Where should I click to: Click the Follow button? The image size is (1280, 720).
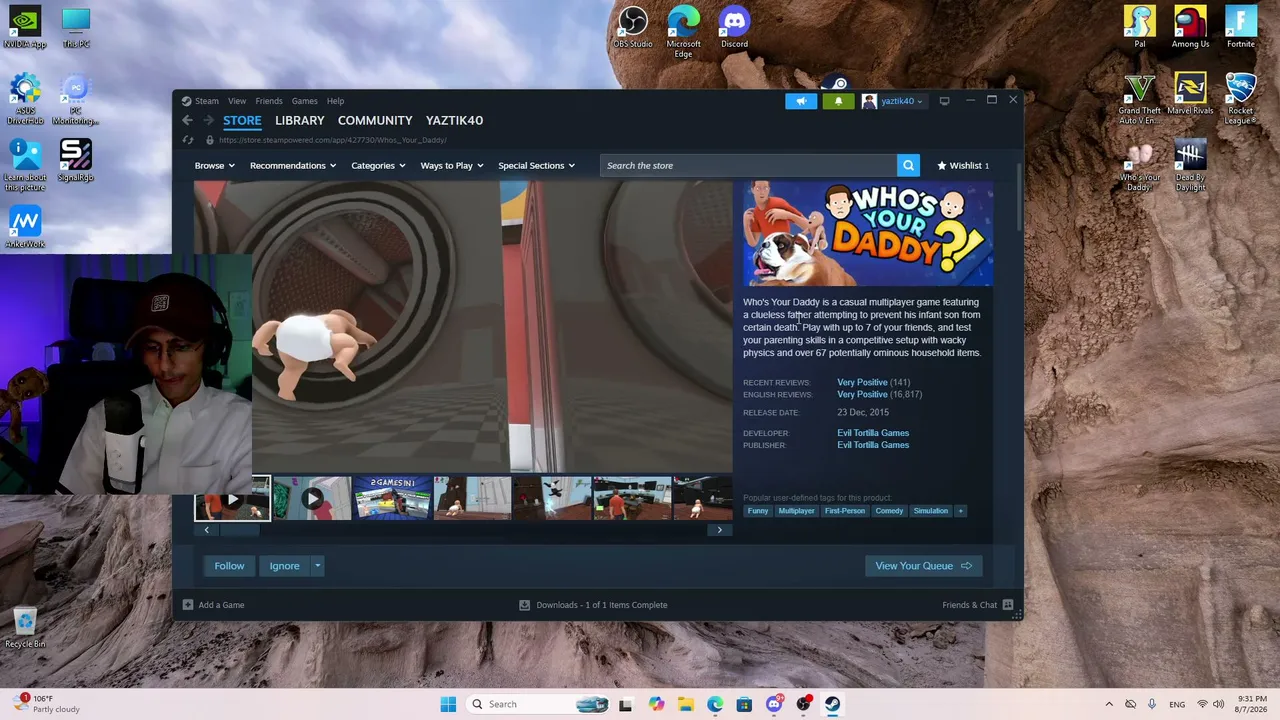229,566
